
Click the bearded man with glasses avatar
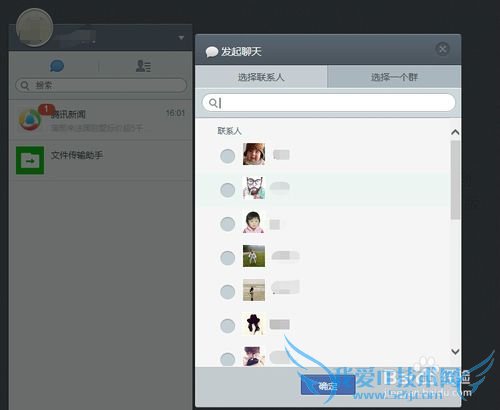254,188
